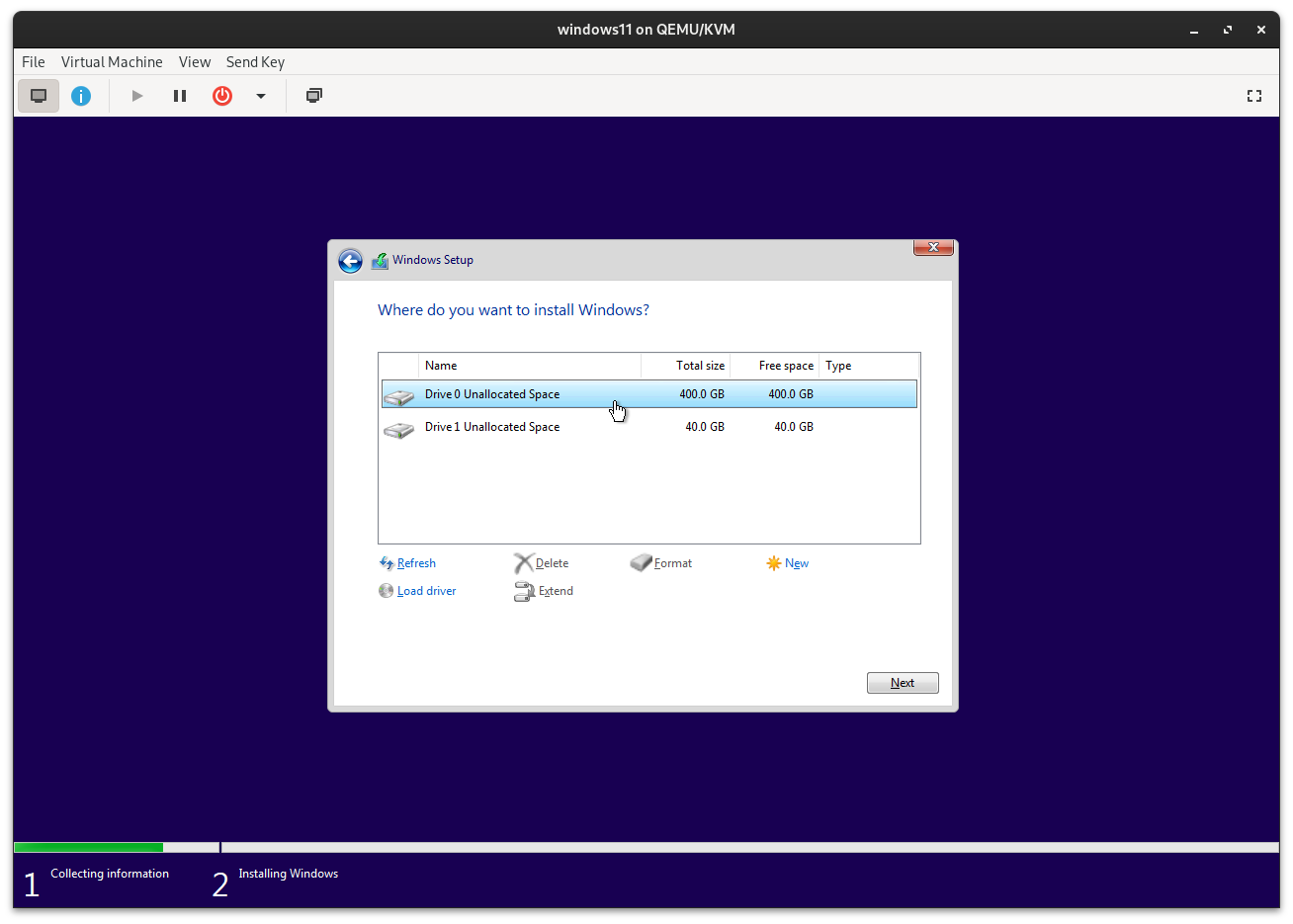
Task: Click the Load driver link
Action: tap(427, 591)
